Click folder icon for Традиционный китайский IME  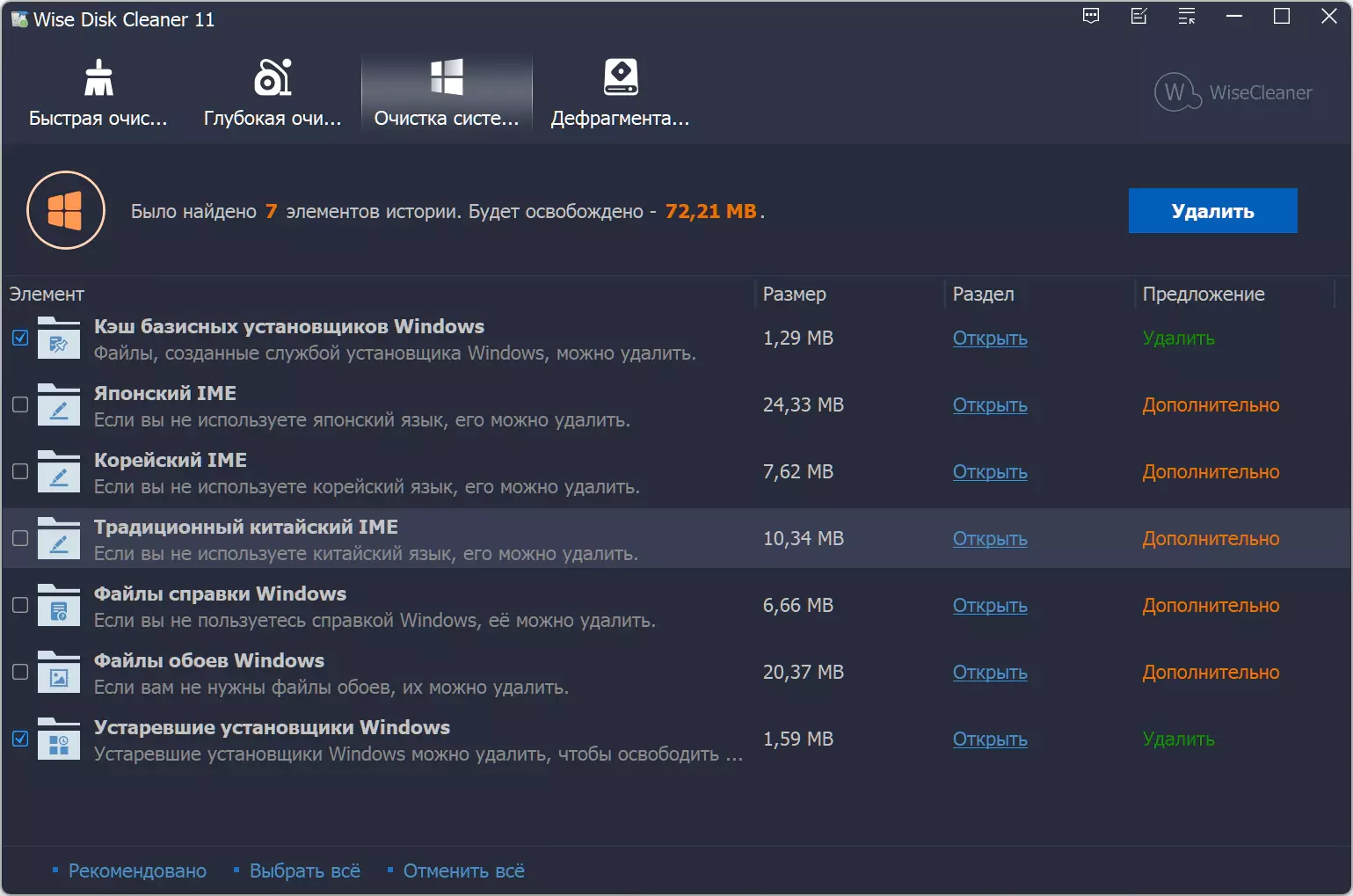click(59, 538)
